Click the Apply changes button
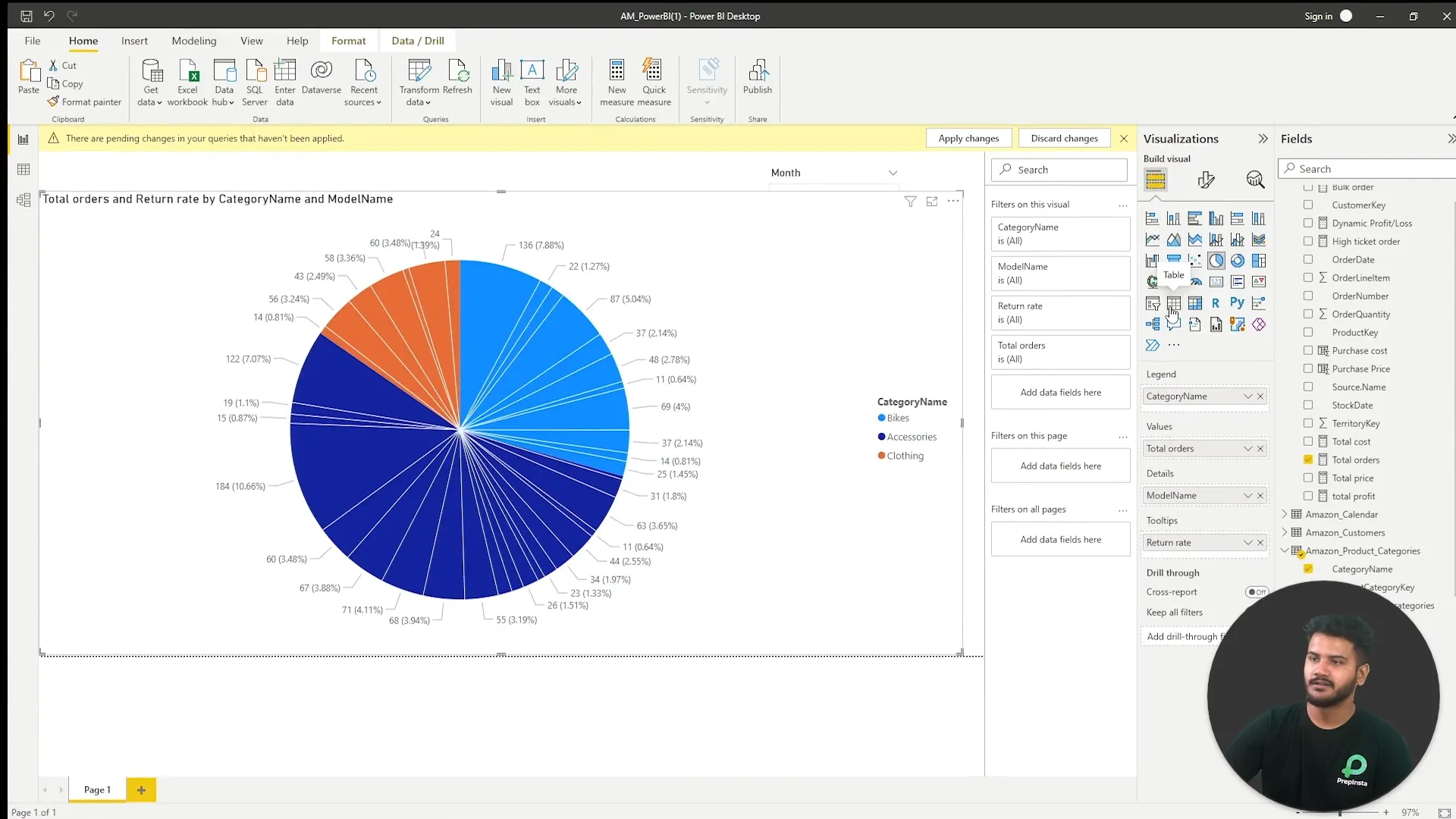Viewport: 1456px width, 819px height. pos(968,138)
